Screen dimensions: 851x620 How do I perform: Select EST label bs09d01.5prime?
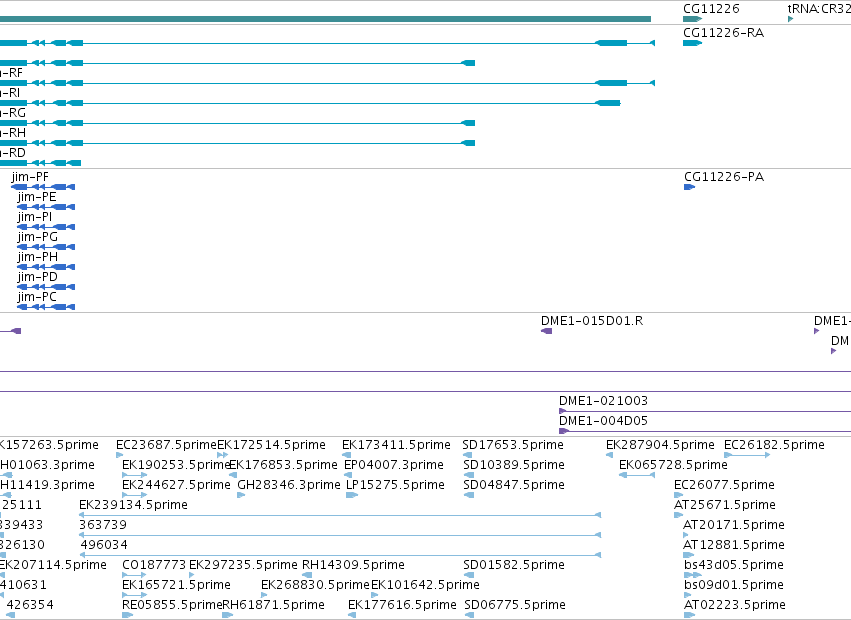(734, 585)
